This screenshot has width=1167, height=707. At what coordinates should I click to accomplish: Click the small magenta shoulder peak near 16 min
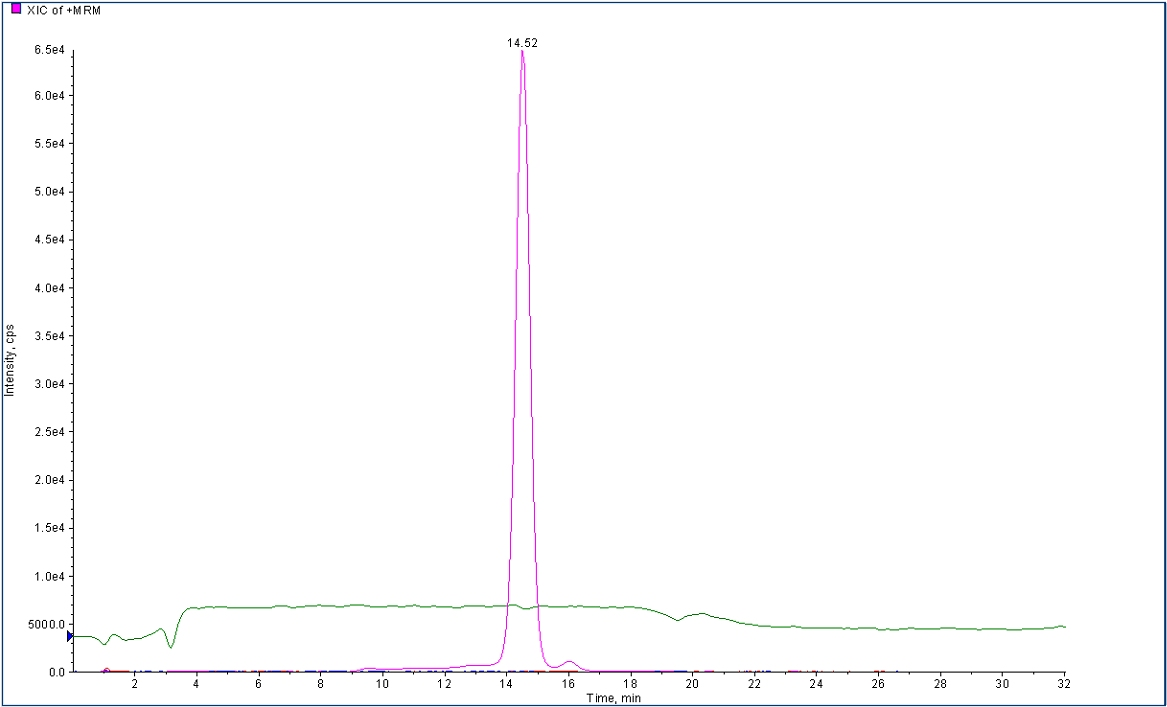[x=569, y=662]
